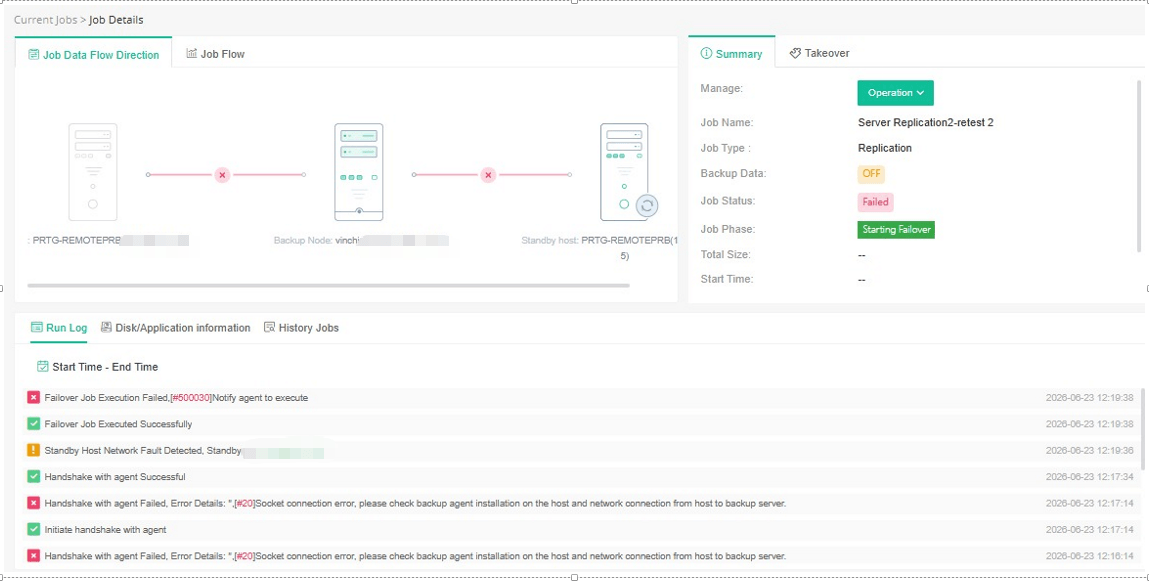This screenshot has width=1149, height=581.
Task: Click the Takeover tag icon
Action: coord(795,53)
